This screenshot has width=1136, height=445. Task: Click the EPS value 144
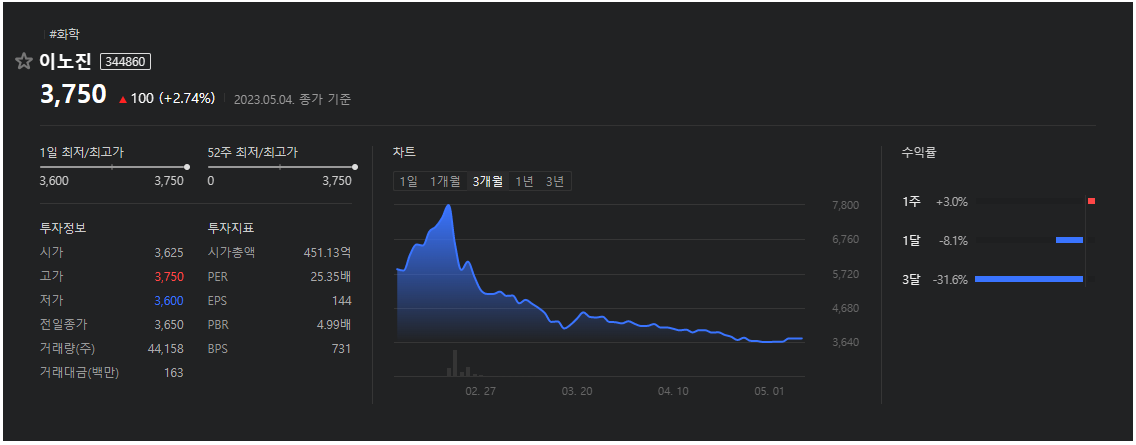[341, 301]
